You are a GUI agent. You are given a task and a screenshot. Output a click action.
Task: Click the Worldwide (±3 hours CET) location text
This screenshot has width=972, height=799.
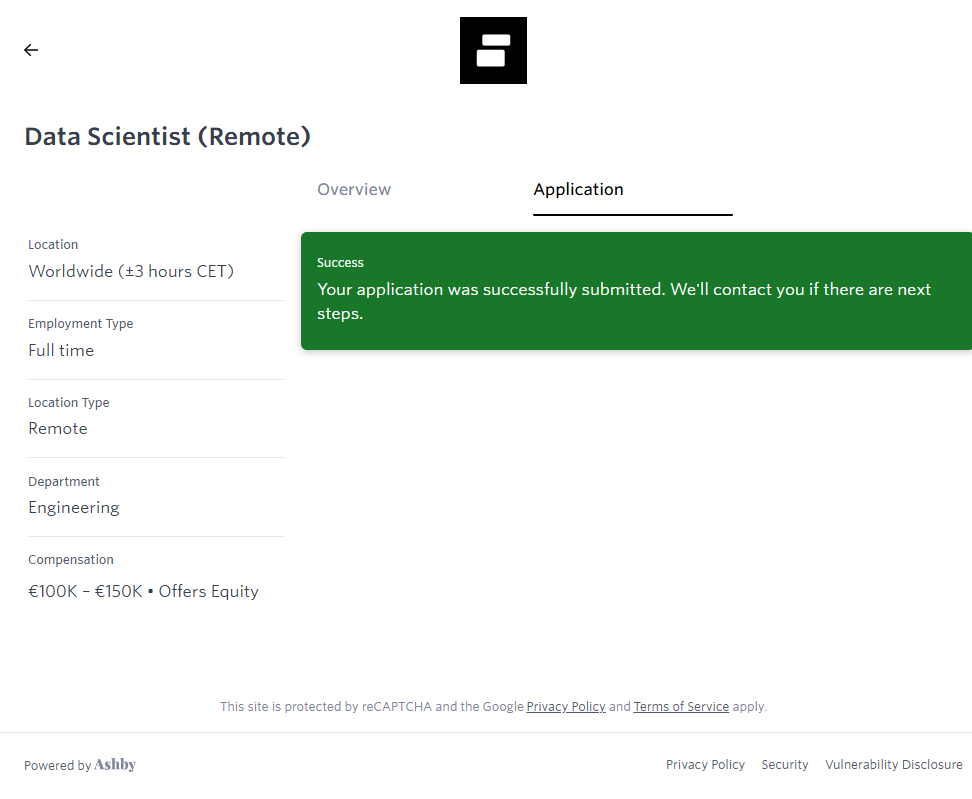pyautogui.click(x=131, y=272)
